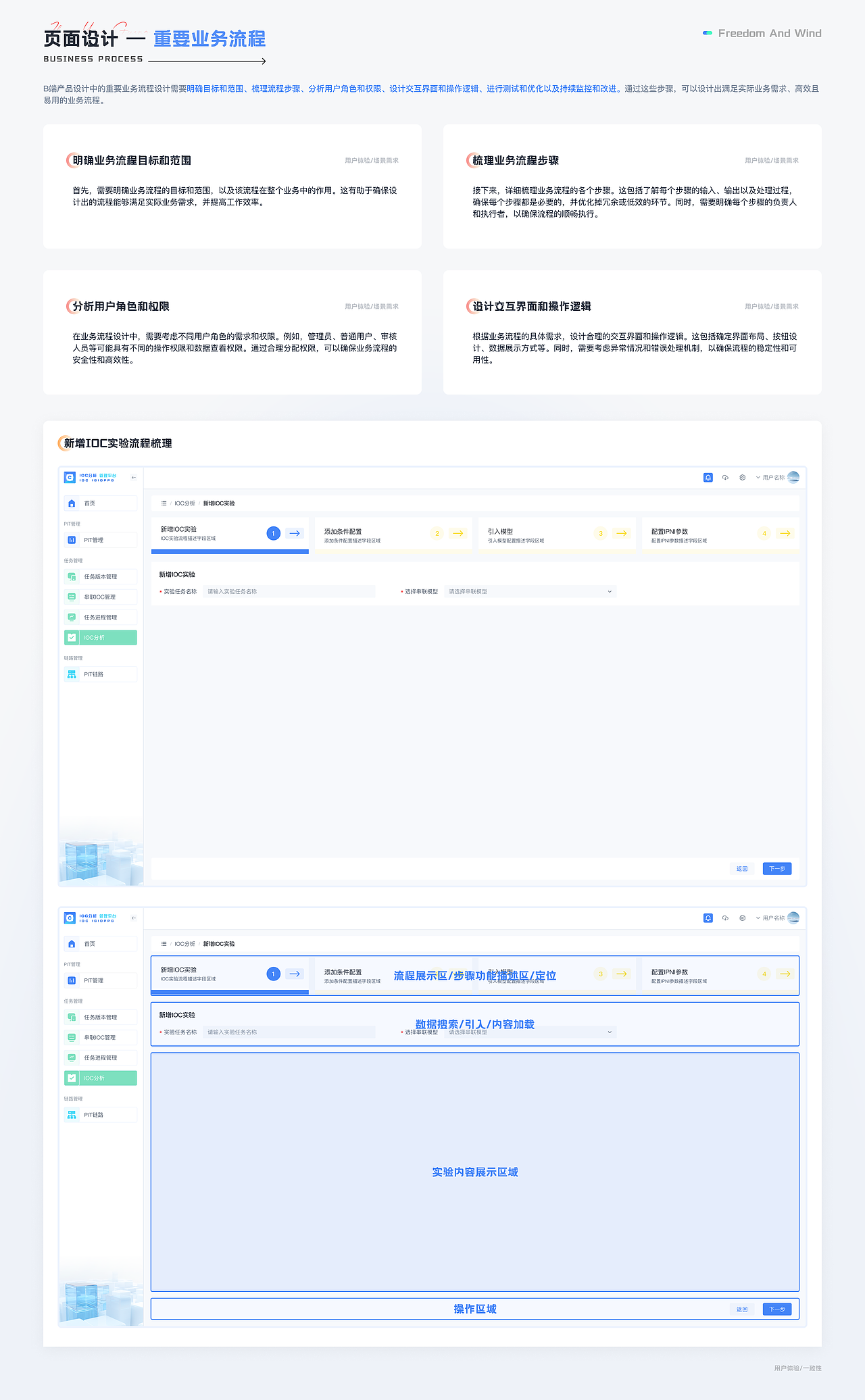Click the 分析用户角色和权限 card title

(121, 306)
